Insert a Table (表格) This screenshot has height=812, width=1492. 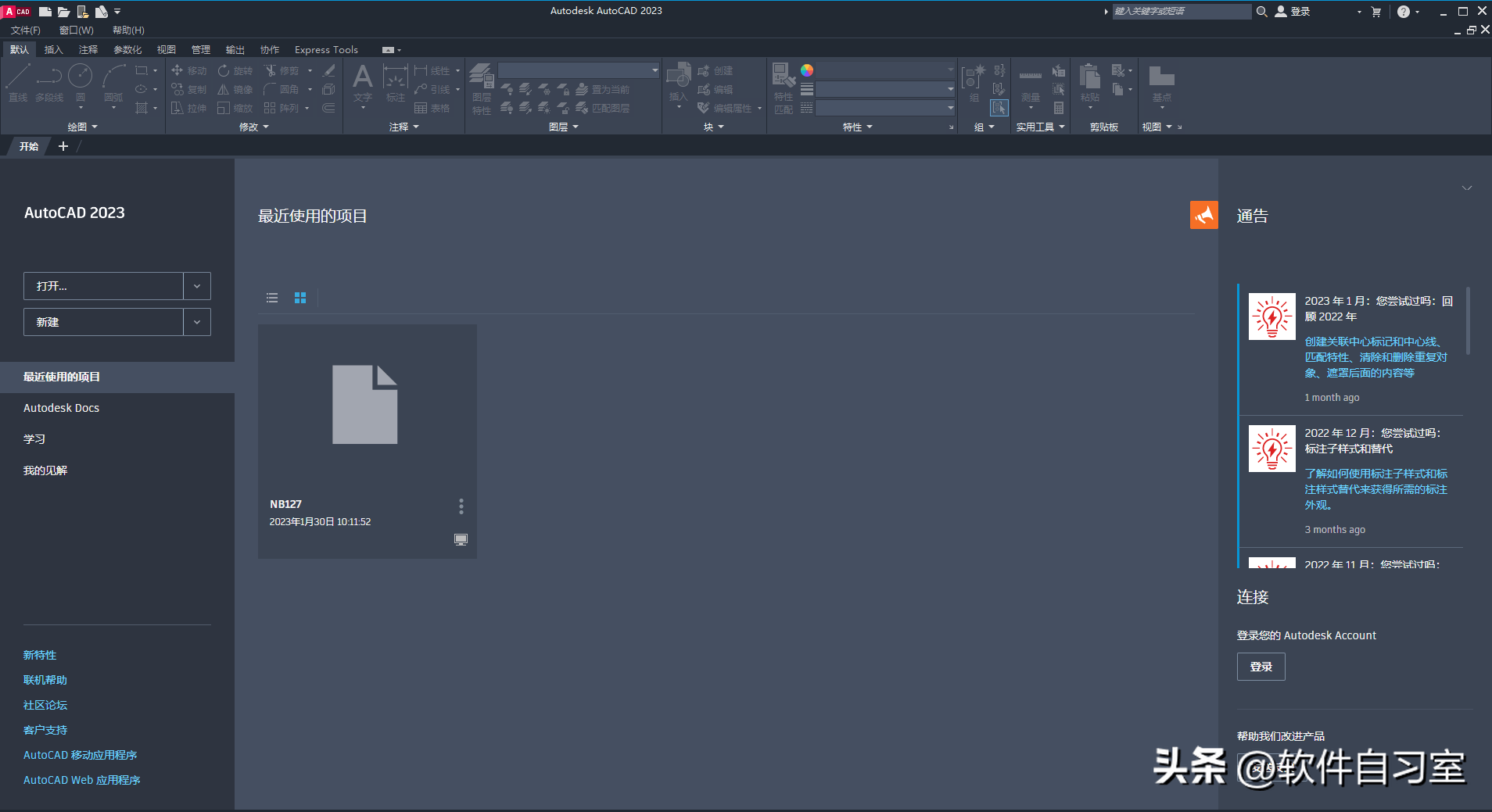432,108
